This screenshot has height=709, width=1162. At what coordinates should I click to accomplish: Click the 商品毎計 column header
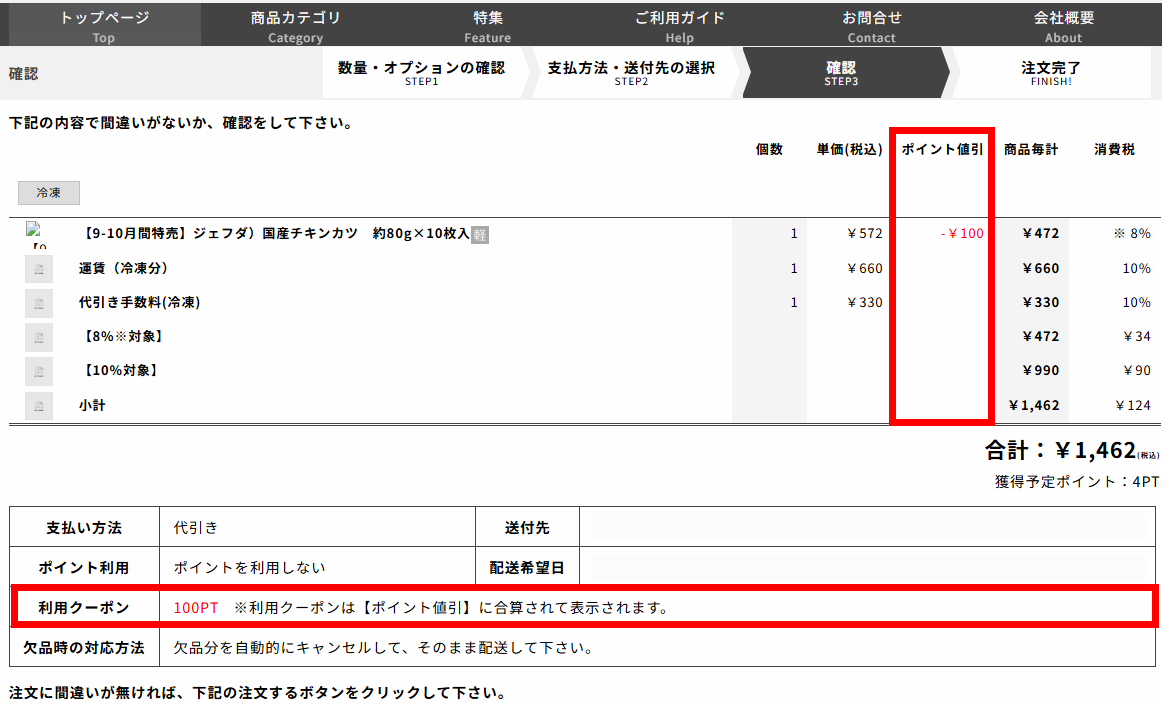tap(1031, 150)
